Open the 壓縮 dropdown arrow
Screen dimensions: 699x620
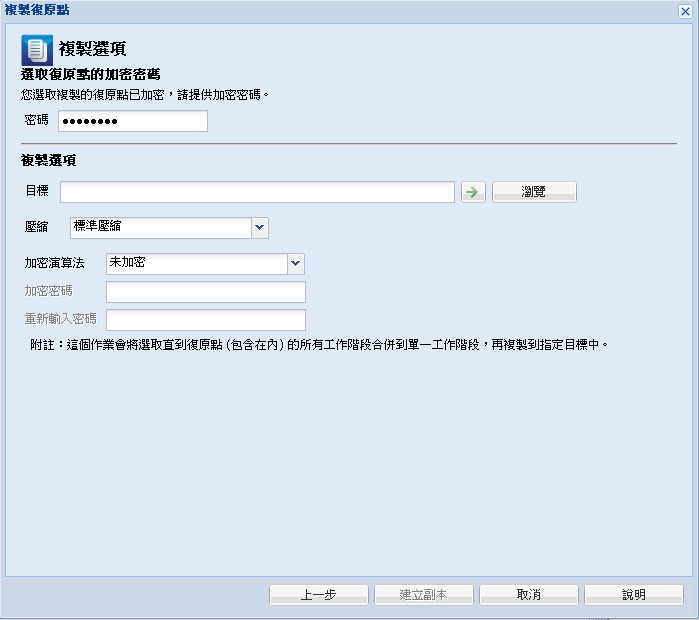(260, 228)
